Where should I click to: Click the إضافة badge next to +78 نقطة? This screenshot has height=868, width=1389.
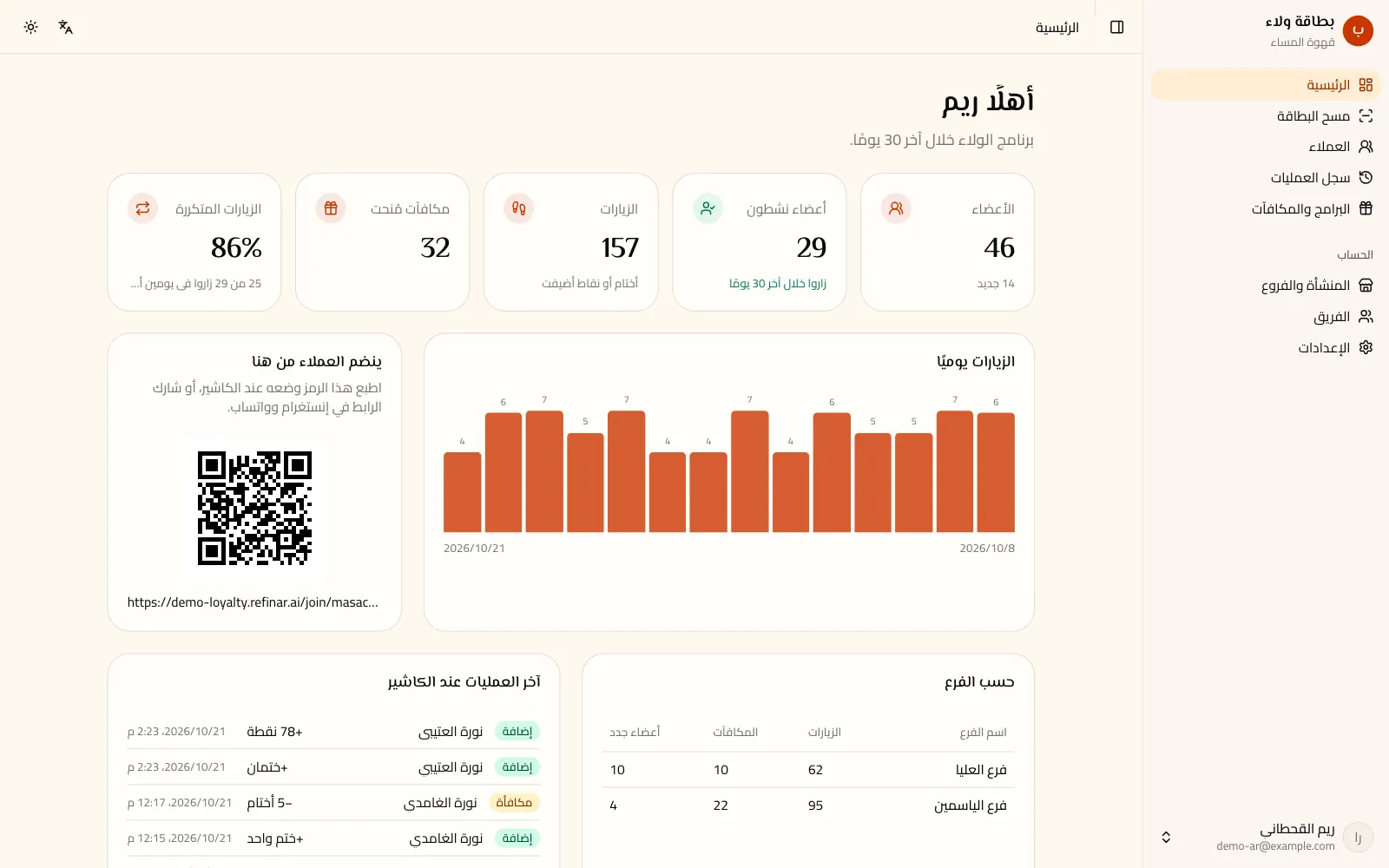[x=517, y=732]
